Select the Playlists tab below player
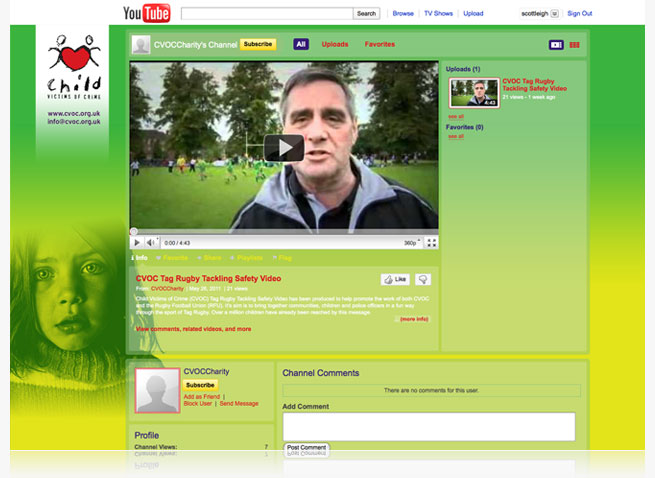655x478 pixels. coord(246,258)
